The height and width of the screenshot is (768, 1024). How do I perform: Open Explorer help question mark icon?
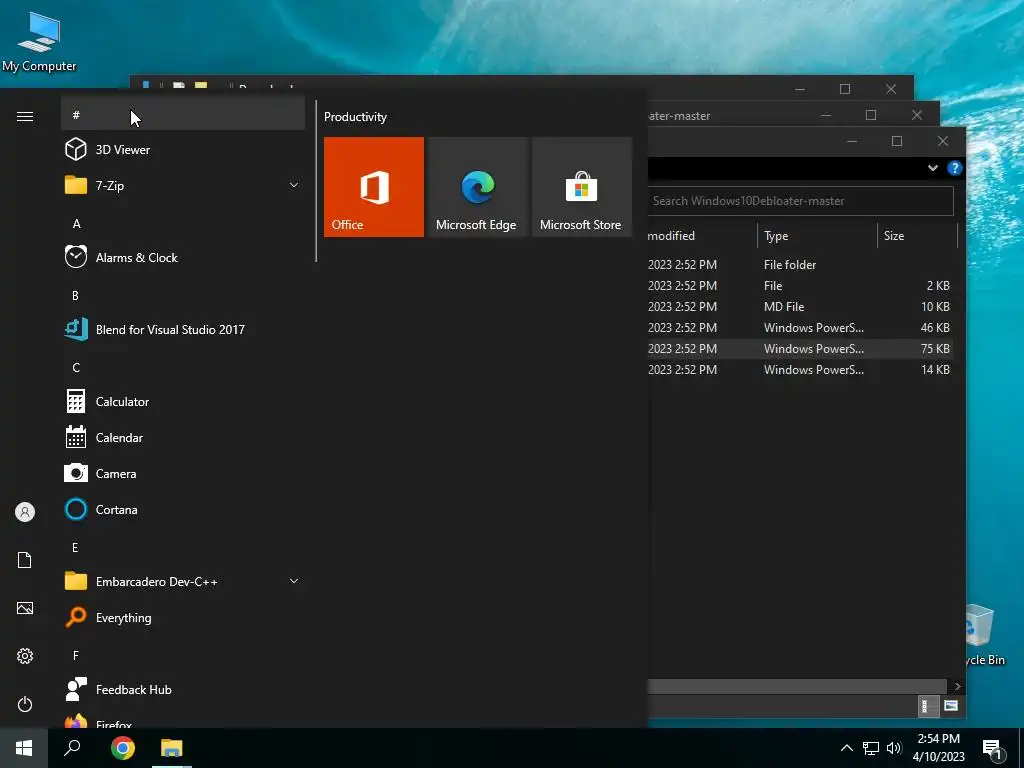point(955,168)
